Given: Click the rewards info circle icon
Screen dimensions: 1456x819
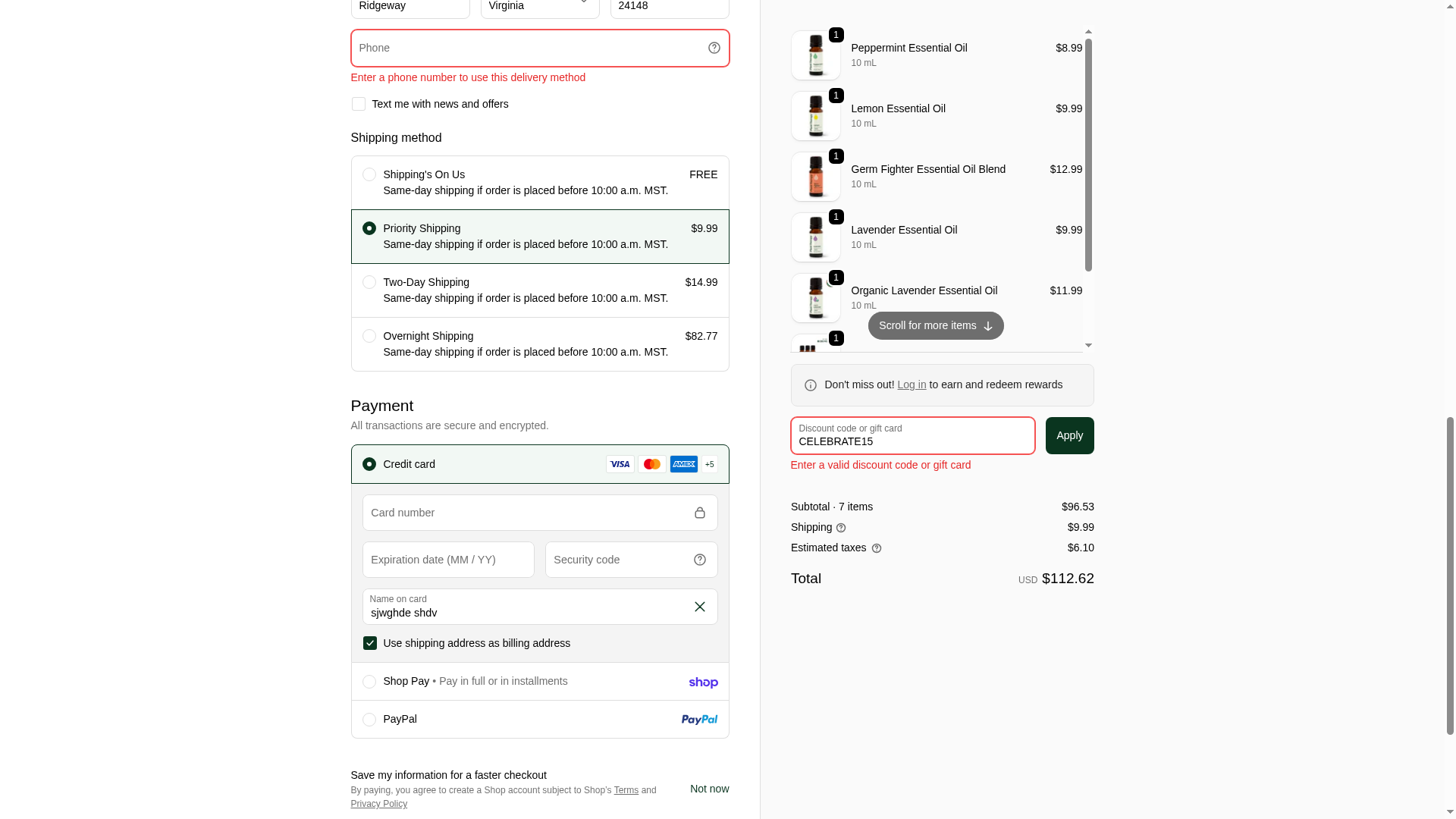Looking at the screenshot, I should 810,385.
